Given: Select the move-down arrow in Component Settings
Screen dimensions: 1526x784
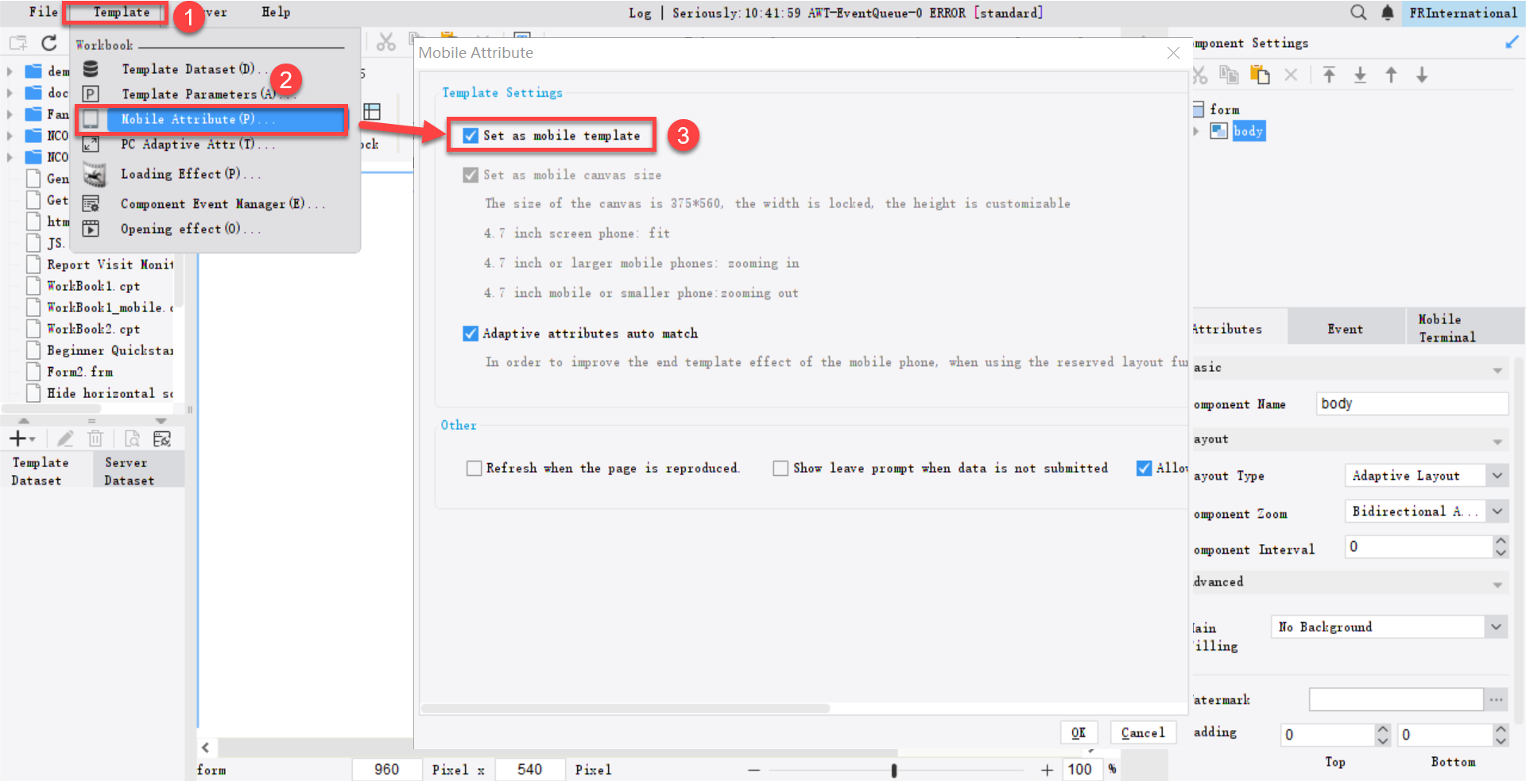Looking at the screenshot, I should (x=1422, y=74).
